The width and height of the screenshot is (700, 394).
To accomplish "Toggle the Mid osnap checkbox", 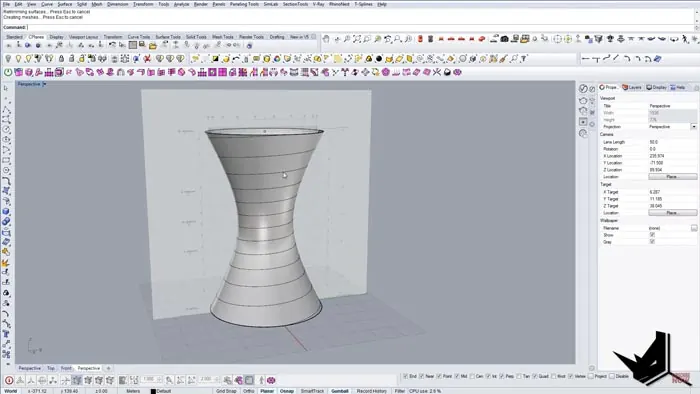I will 457,376.
